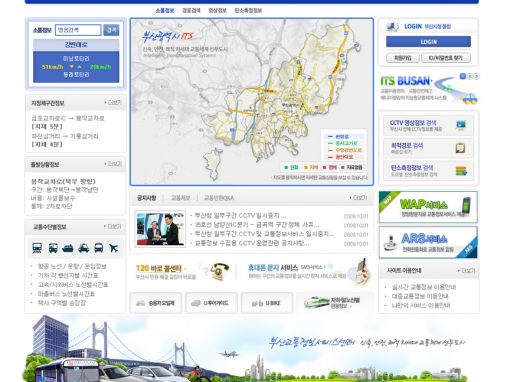Click the red 정체 legend swatch on map
This screenshot has width=510, height=382.
point(324,167)
